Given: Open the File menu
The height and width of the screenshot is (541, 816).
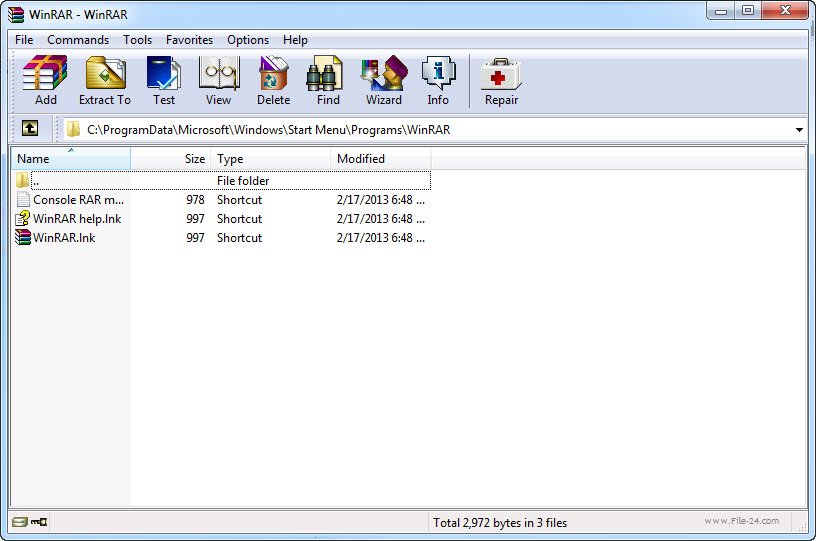Looking at the screenshot, I should click(x=24, y=40).
